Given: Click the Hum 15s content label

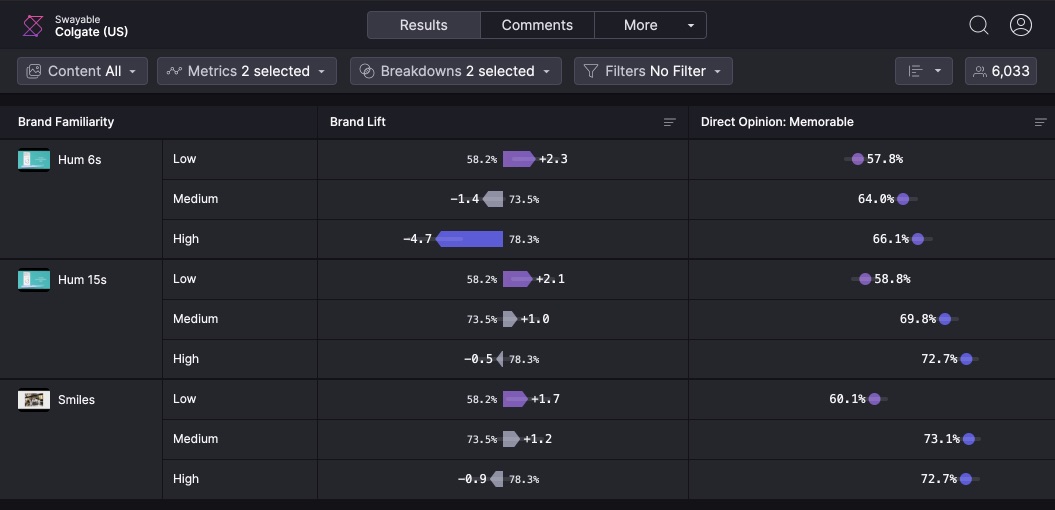Looking at the screenshot, I should 82,280.
